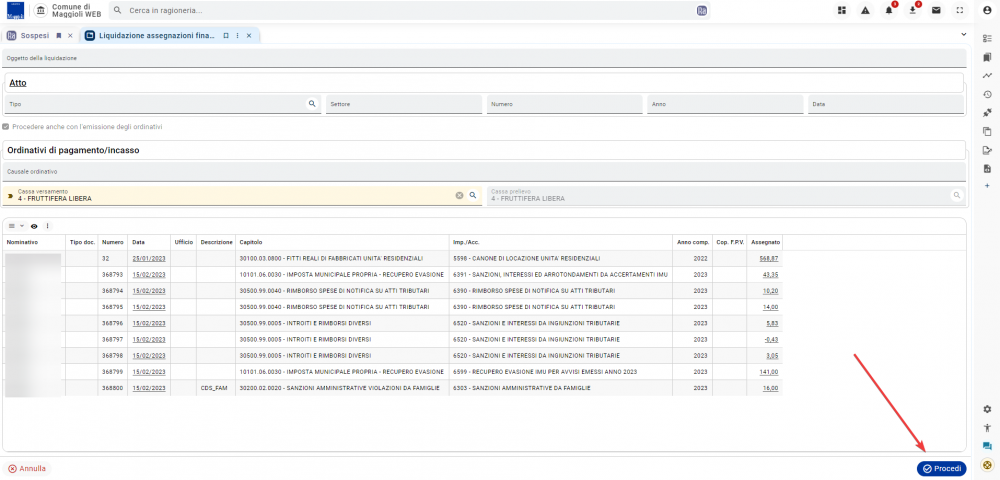Toggle table column visibility eye icon
Screen dimensions: 1000x480
(34, 226)
